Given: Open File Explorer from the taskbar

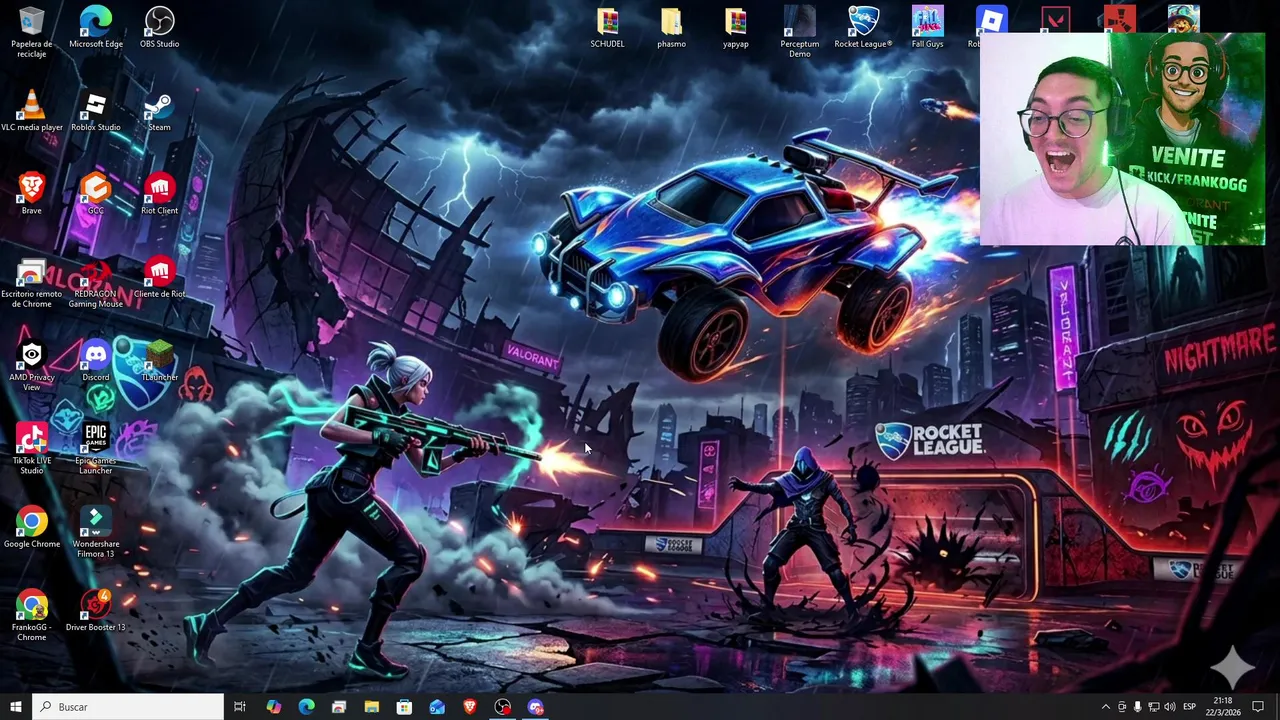Looking at the screenshot, I should tap(371, 707).
